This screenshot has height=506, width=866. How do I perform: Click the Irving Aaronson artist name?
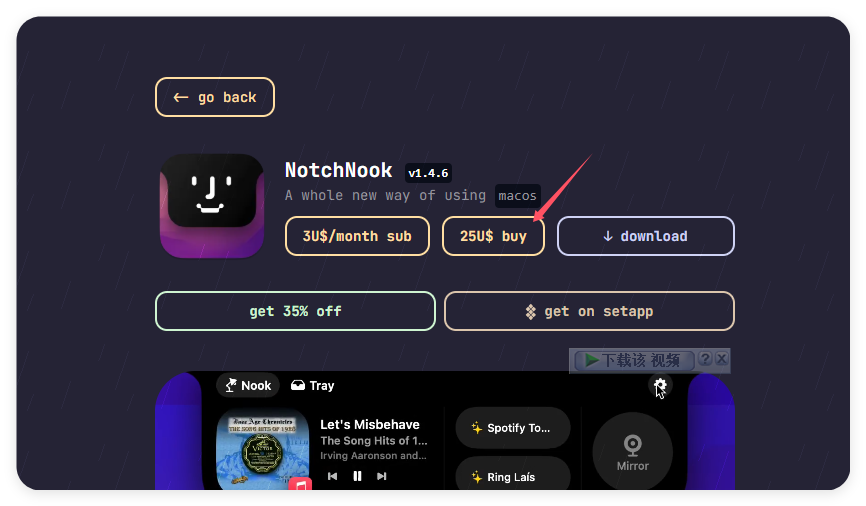coord(373,456)
